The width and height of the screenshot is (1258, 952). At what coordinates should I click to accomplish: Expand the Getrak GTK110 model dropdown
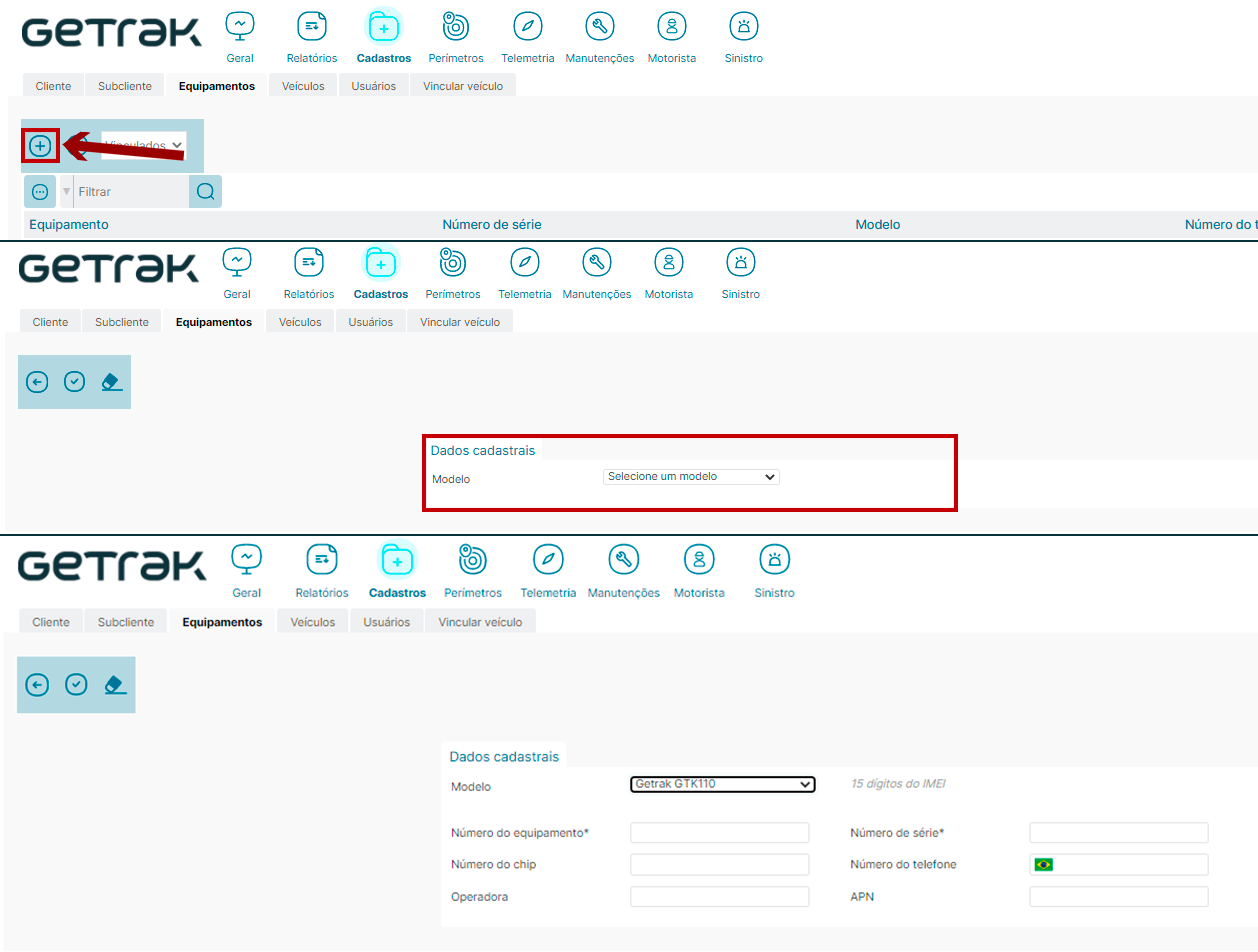click(722, 785)
